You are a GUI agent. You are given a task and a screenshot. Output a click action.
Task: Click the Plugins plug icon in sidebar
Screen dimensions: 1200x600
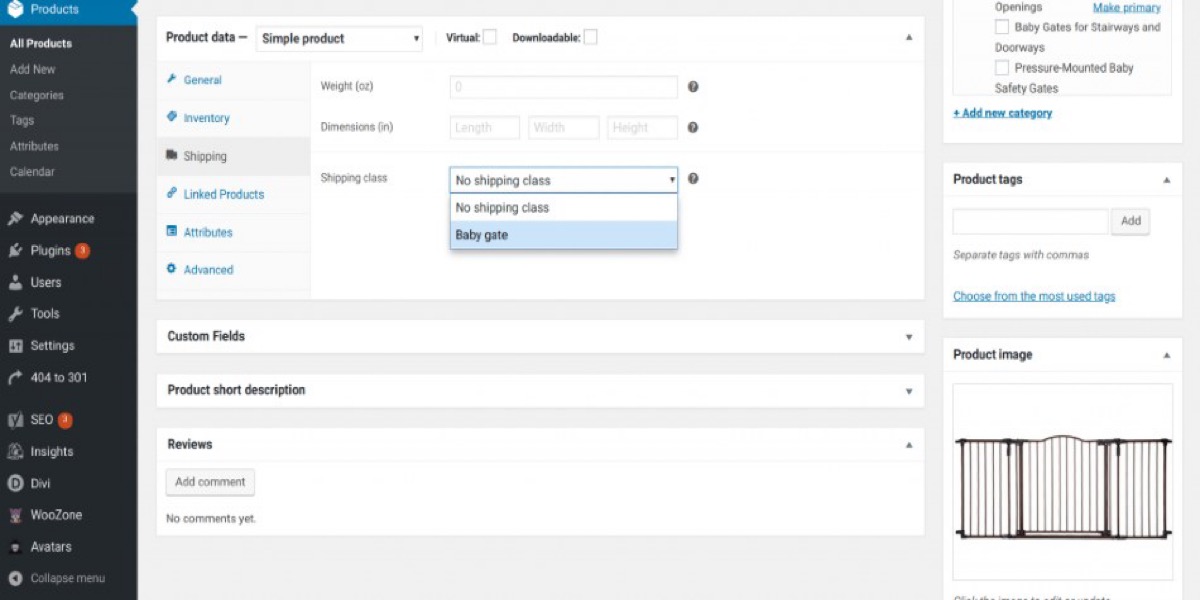(15, 251)
